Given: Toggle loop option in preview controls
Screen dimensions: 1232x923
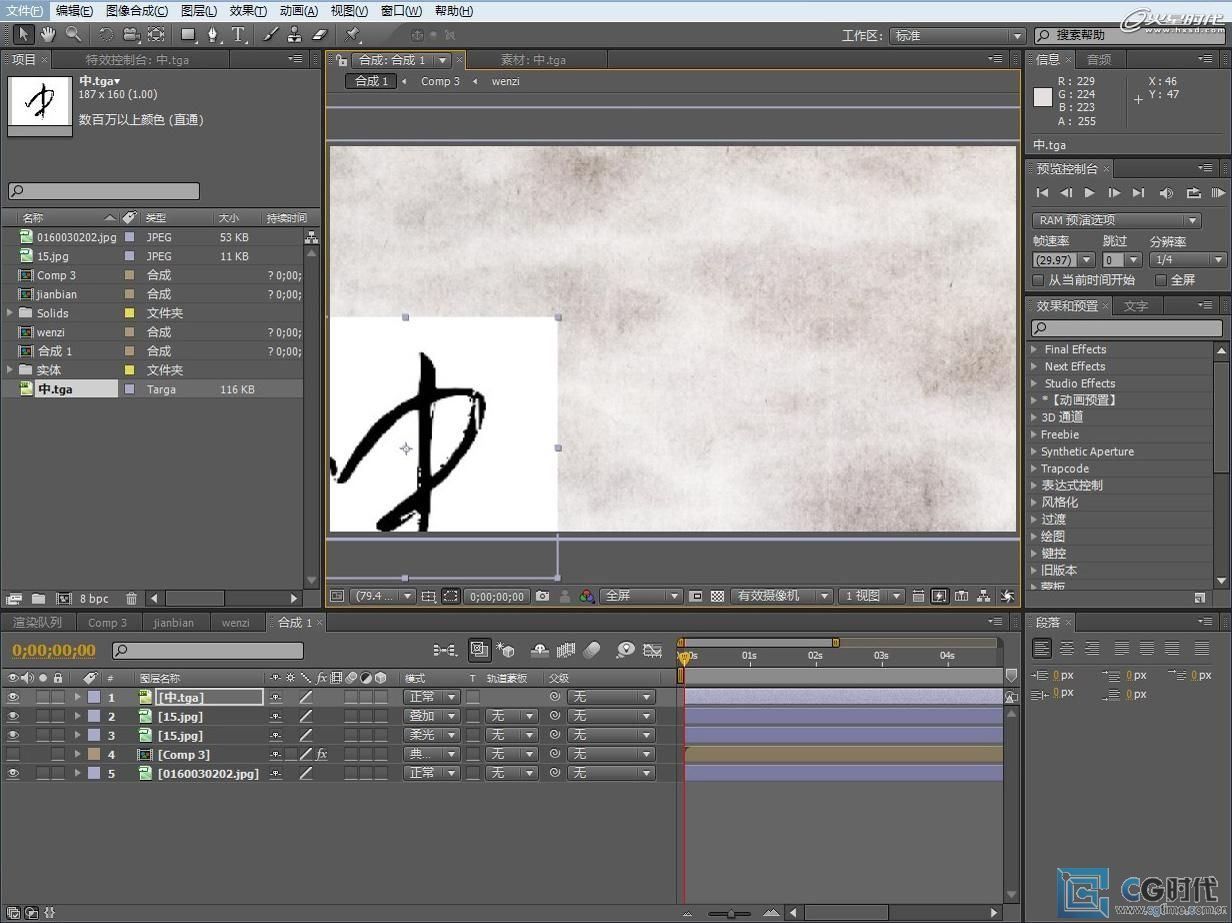Looking at the screenshot, I should click(1193, 193).
